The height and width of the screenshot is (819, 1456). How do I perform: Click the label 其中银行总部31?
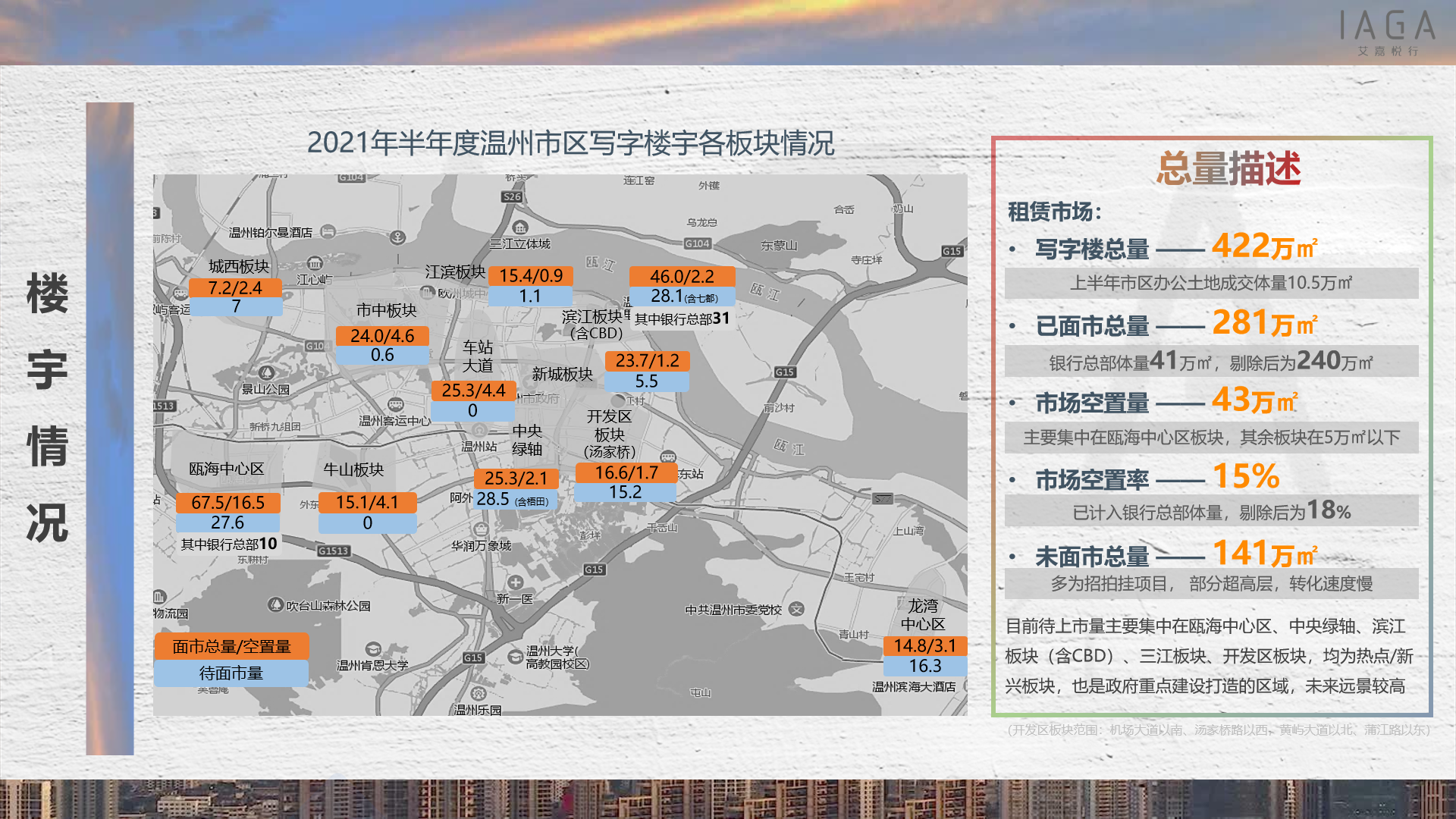[682, 318]
